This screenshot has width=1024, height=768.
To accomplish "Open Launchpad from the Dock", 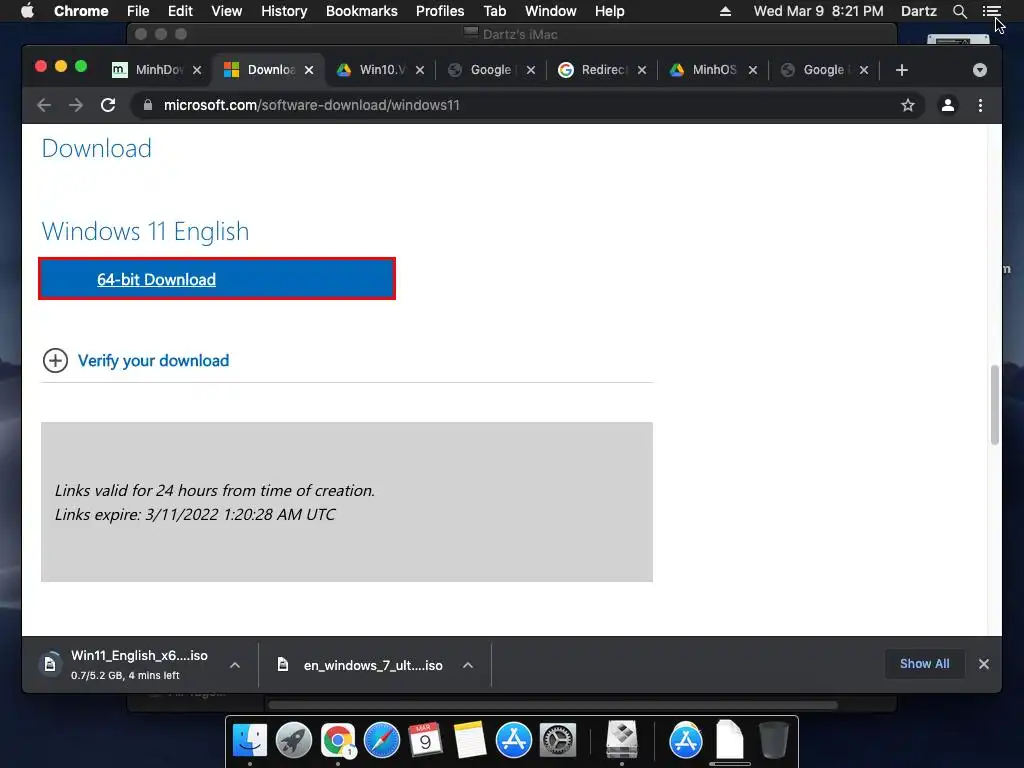I will point(294,740).
